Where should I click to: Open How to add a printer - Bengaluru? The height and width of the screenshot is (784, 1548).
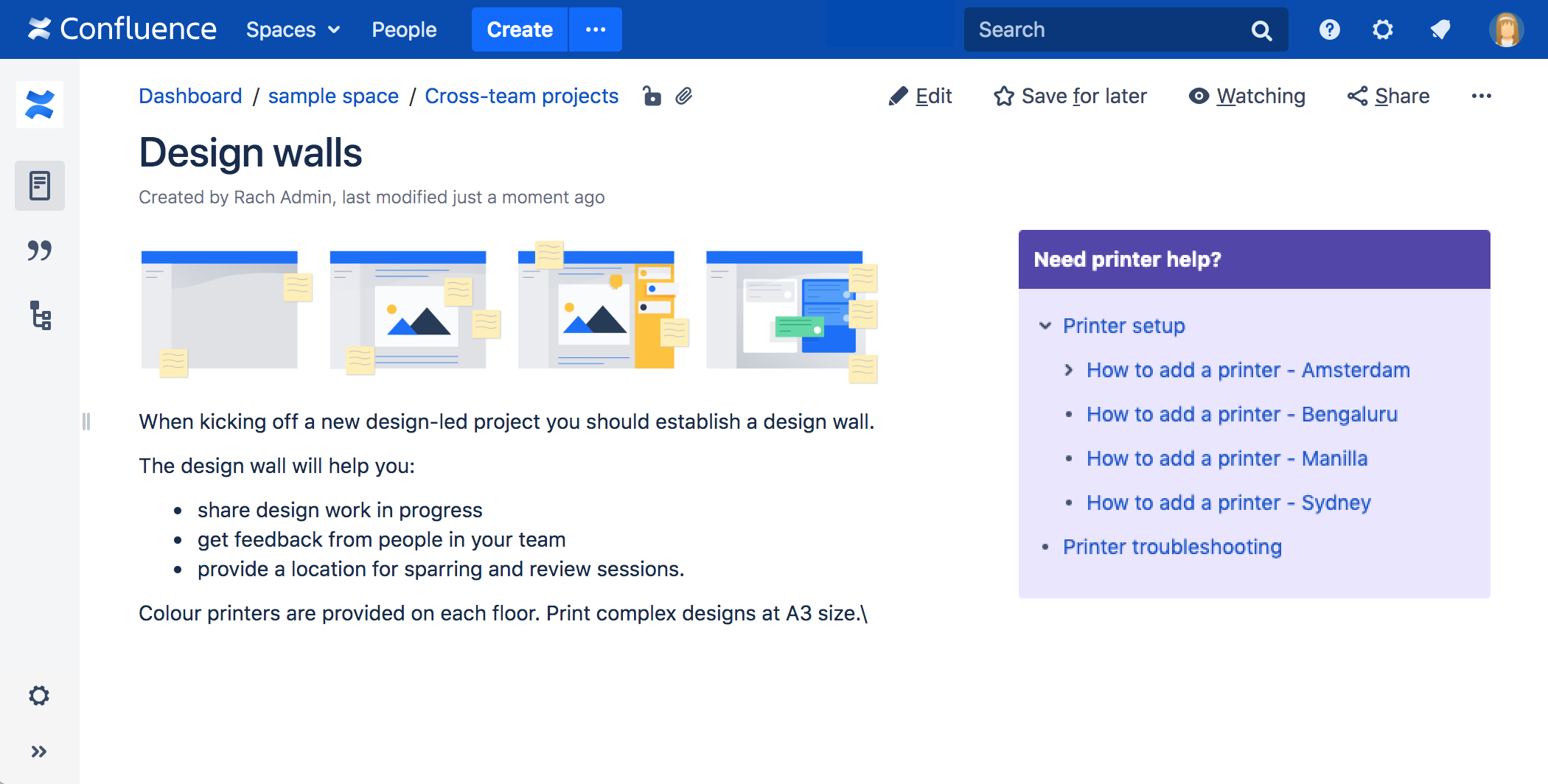tap(1242, 413)
